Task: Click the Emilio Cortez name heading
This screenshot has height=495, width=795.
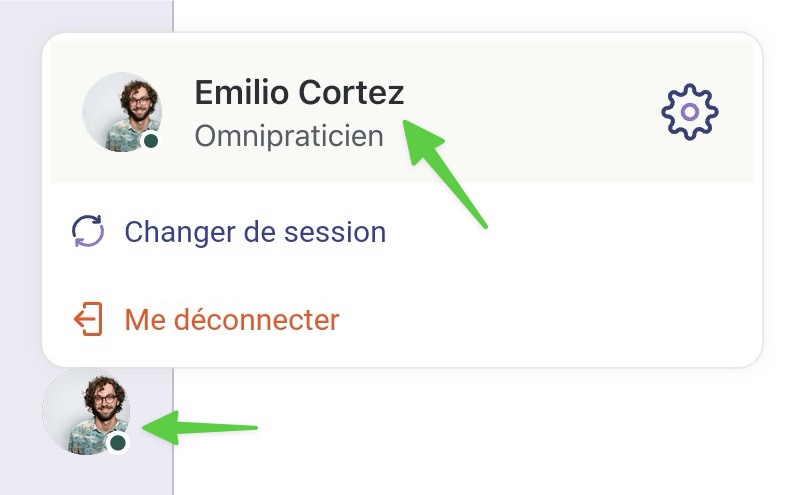Action: [x=299, y=92]
